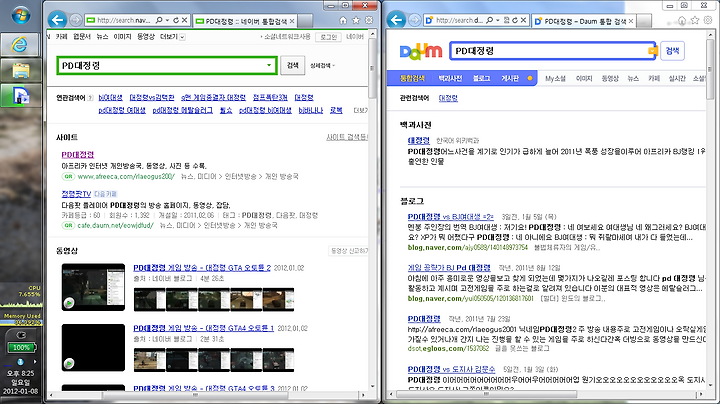Click the Windows Start orb
The height and width of the screenshot is (404, 720).
[x=20, y=14]
